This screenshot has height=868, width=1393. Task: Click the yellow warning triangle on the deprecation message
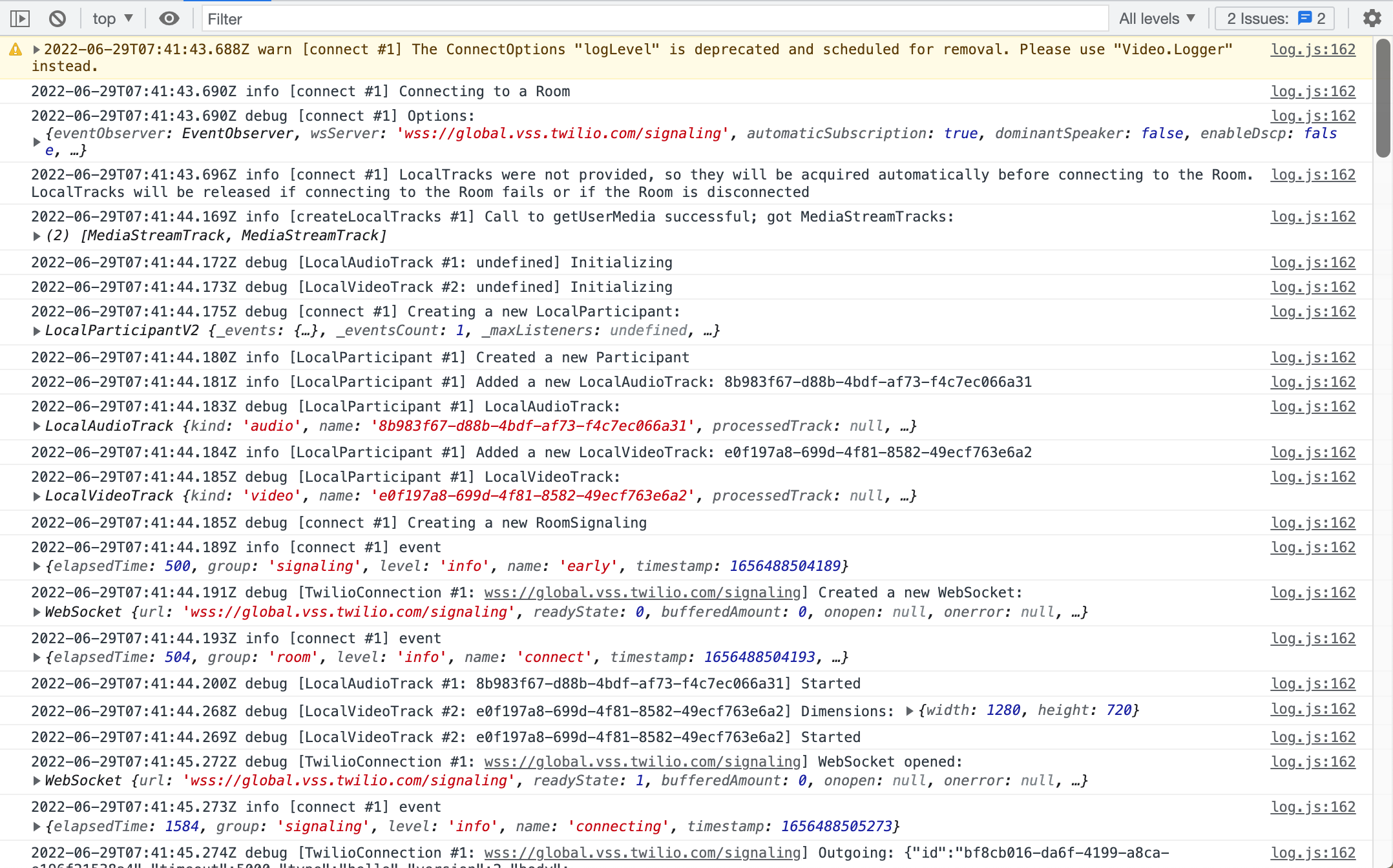[x=16, y=49]
